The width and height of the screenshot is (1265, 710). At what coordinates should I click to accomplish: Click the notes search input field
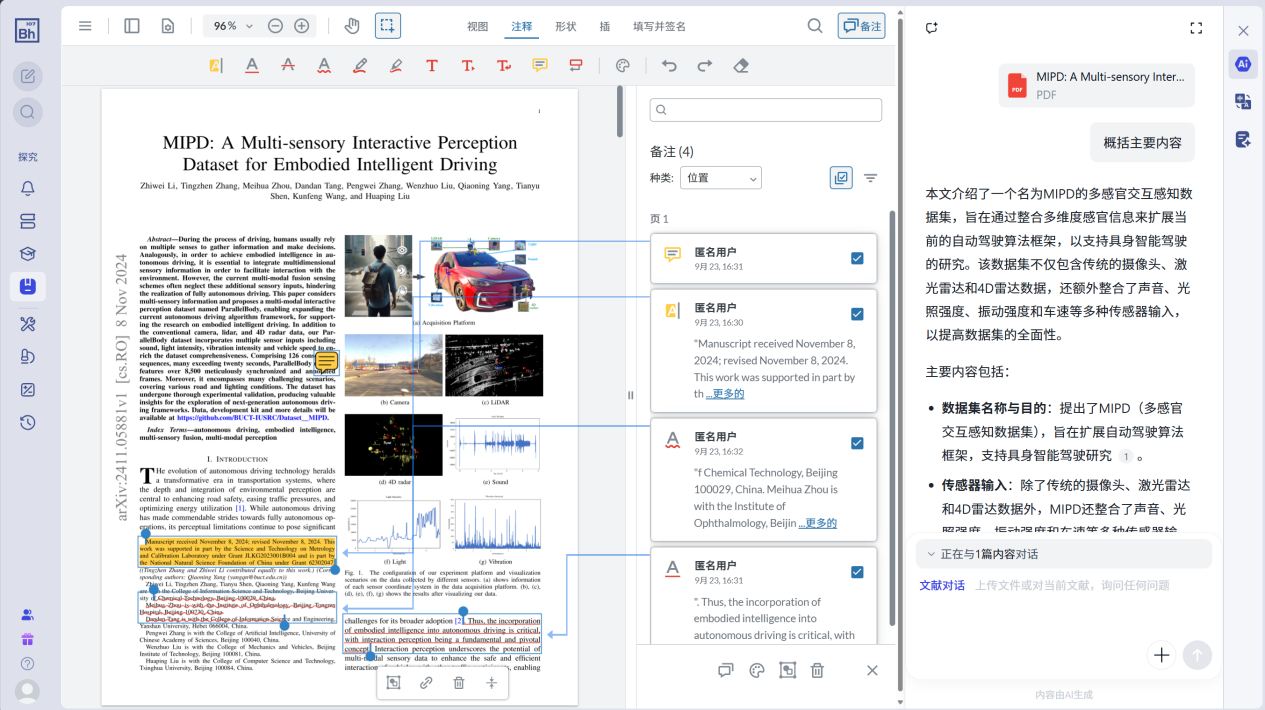click(x=766, y=110)
